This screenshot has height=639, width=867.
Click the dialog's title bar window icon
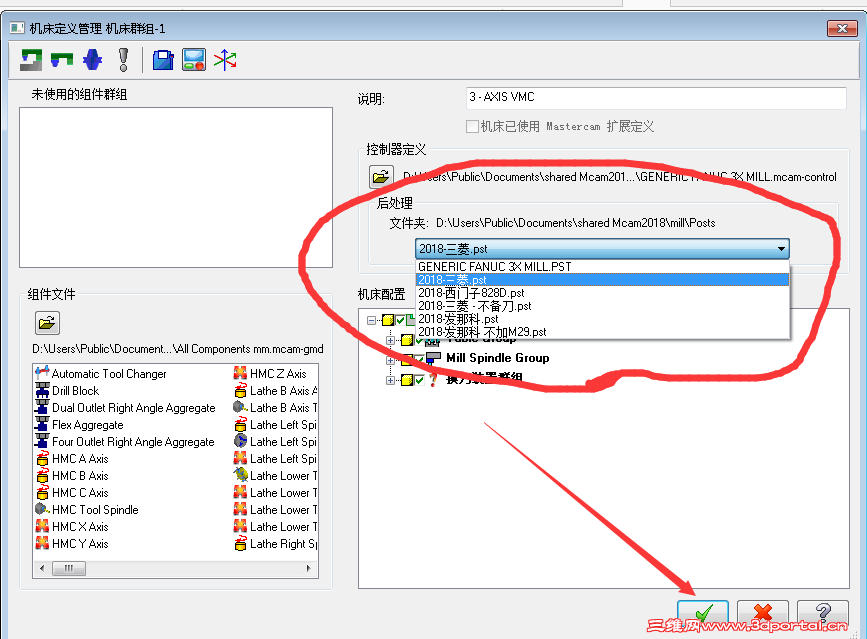[17, 28]
